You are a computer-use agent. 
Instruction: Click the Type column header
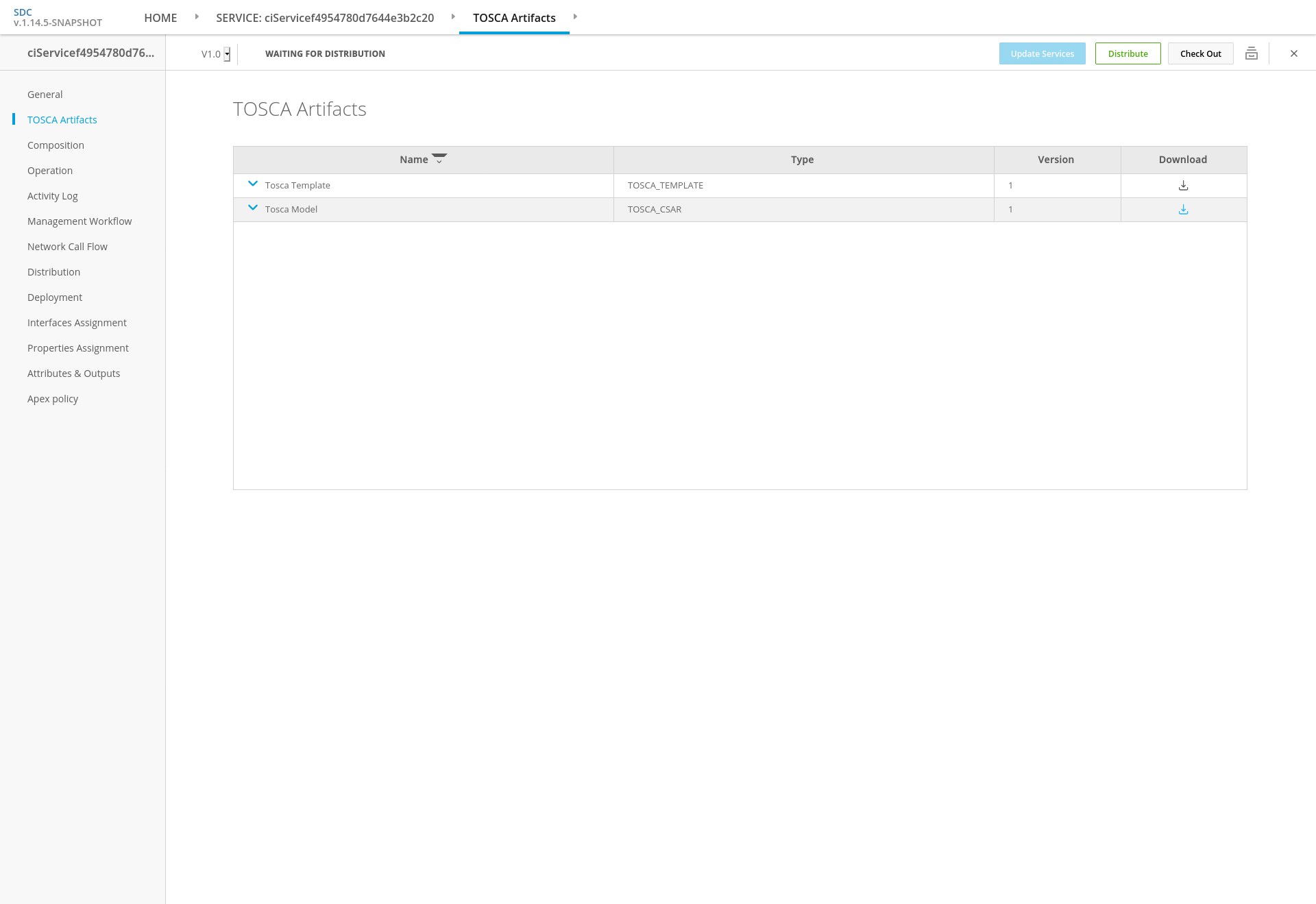point(802,160)
